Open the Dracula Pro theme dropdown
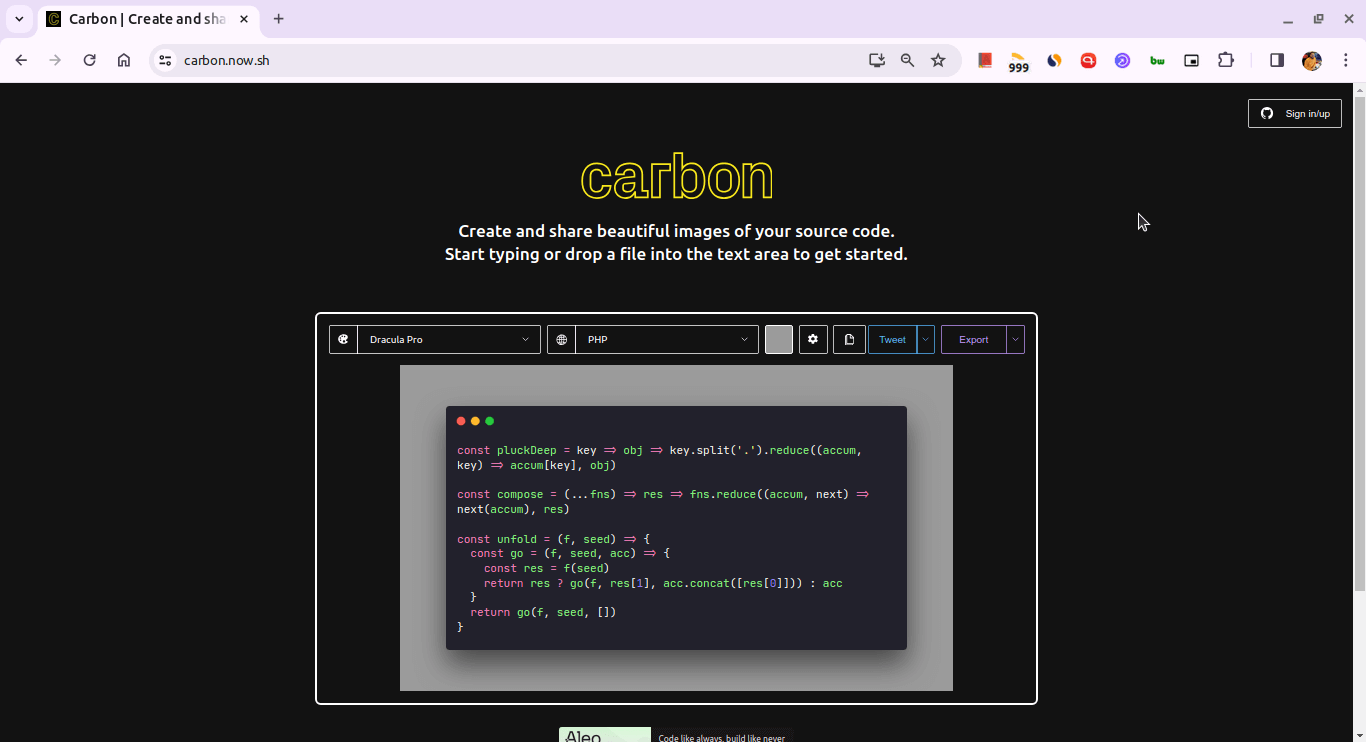This screenshot has width=1366, height=742. click(x=449, y=340)
